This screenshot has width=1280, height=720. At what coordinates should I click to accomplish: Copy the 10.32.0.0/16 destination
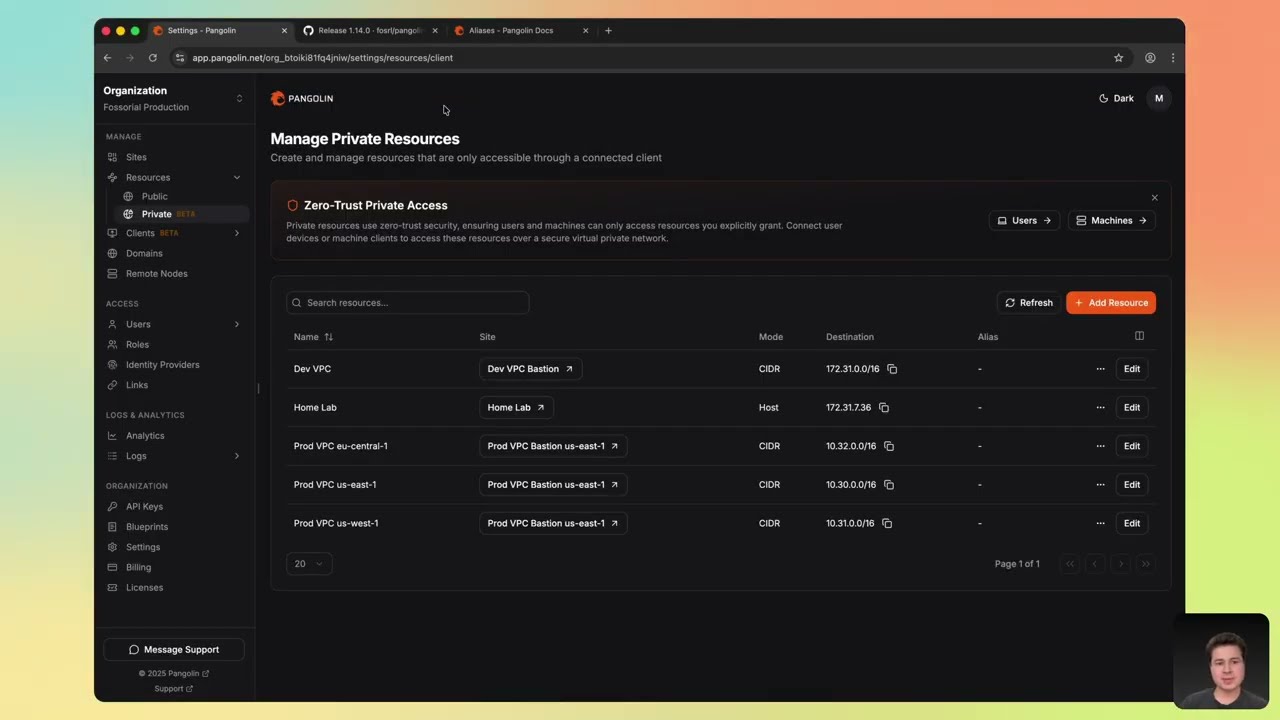[x=889, y=446]
